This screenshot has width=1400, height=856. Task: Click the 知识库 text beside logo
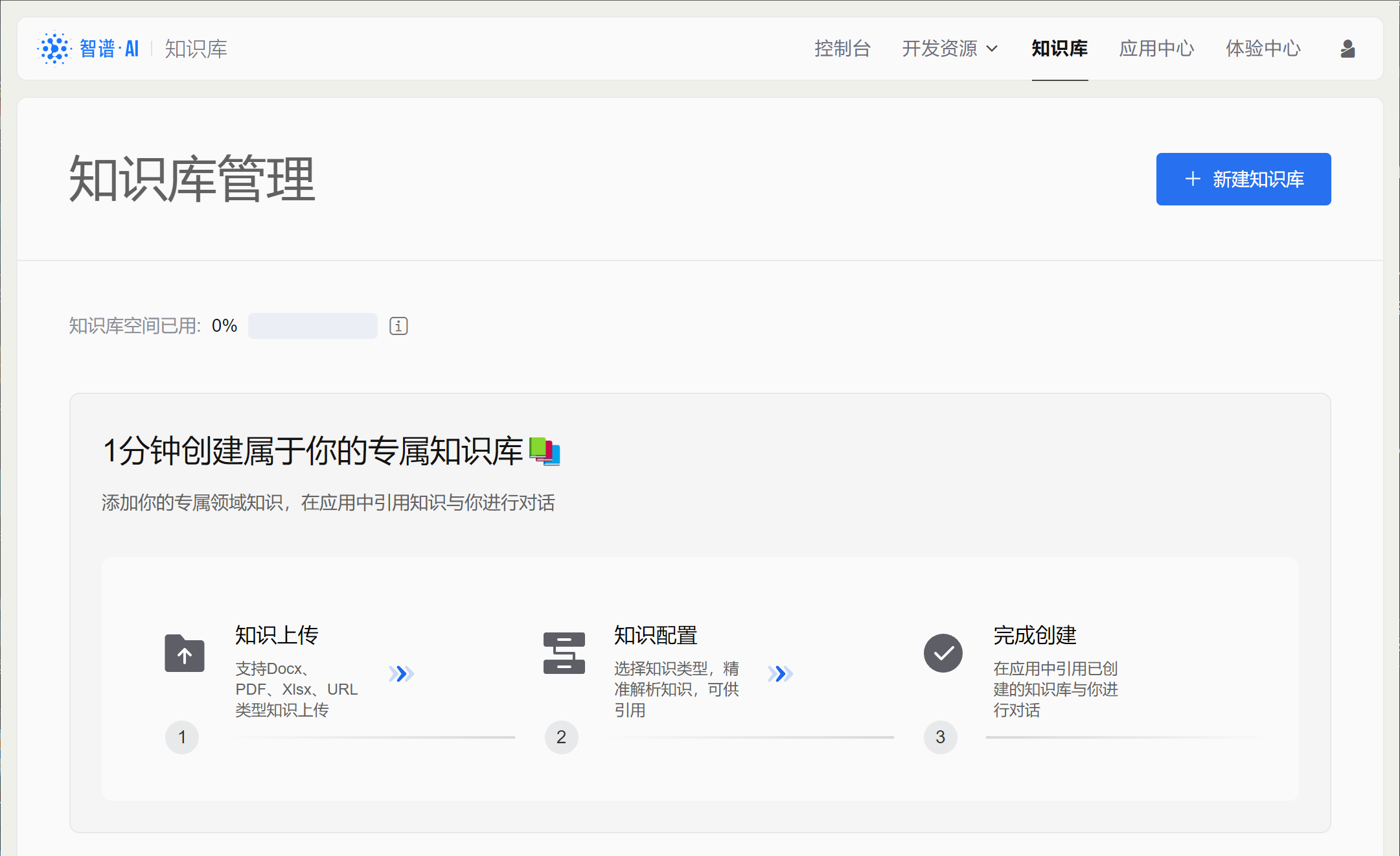[196, 49]
